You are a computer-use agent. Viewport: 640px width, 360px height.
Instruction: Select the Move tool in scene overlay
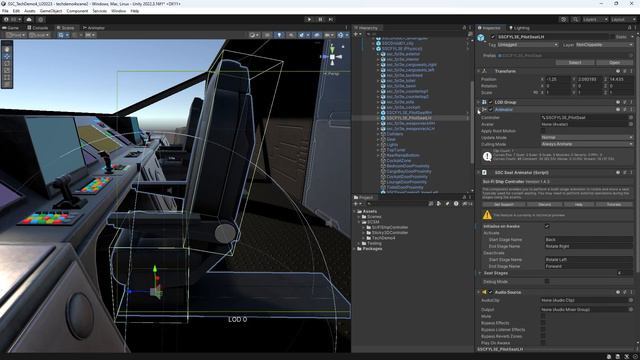pos(7,56)
